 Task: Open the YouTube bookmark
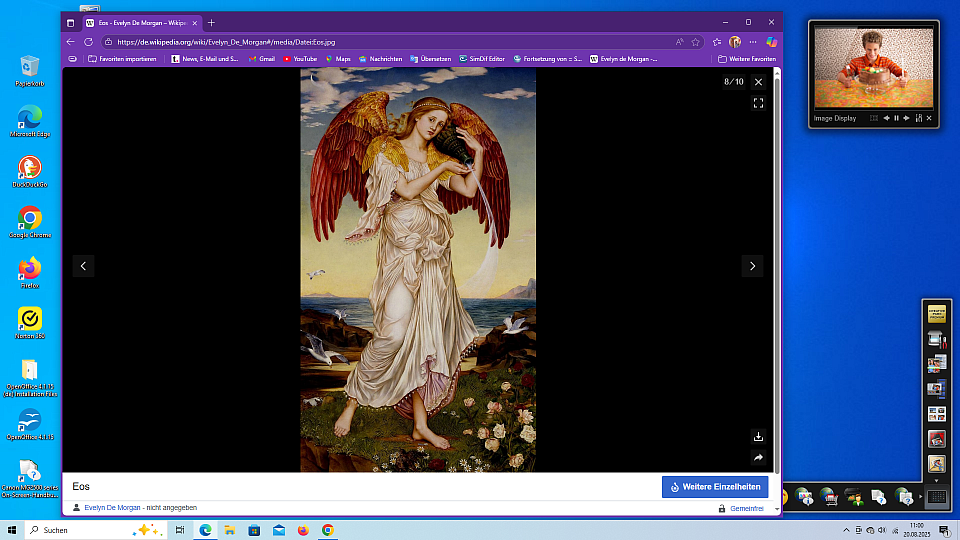pyautogui.click(x=300, y=59)
